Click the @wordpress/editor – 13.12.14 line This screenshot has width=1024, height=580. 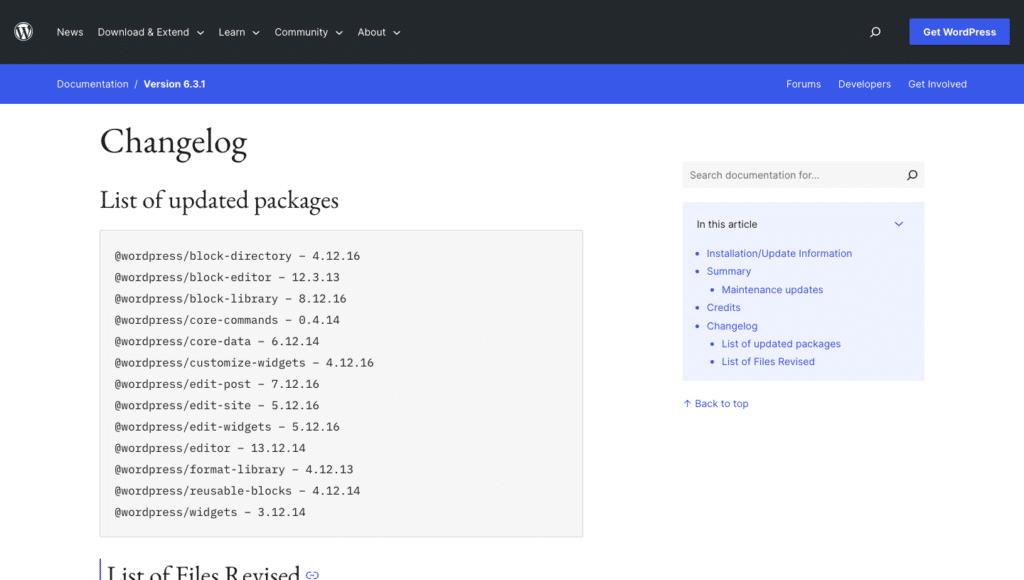pyautogui.click(x=210, y=448)
